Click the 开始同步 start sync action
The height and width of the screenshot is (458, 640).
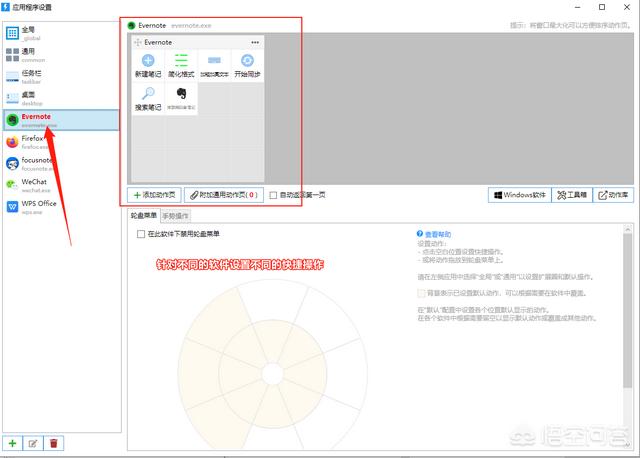pyautogui.click(x=247, y=65)
